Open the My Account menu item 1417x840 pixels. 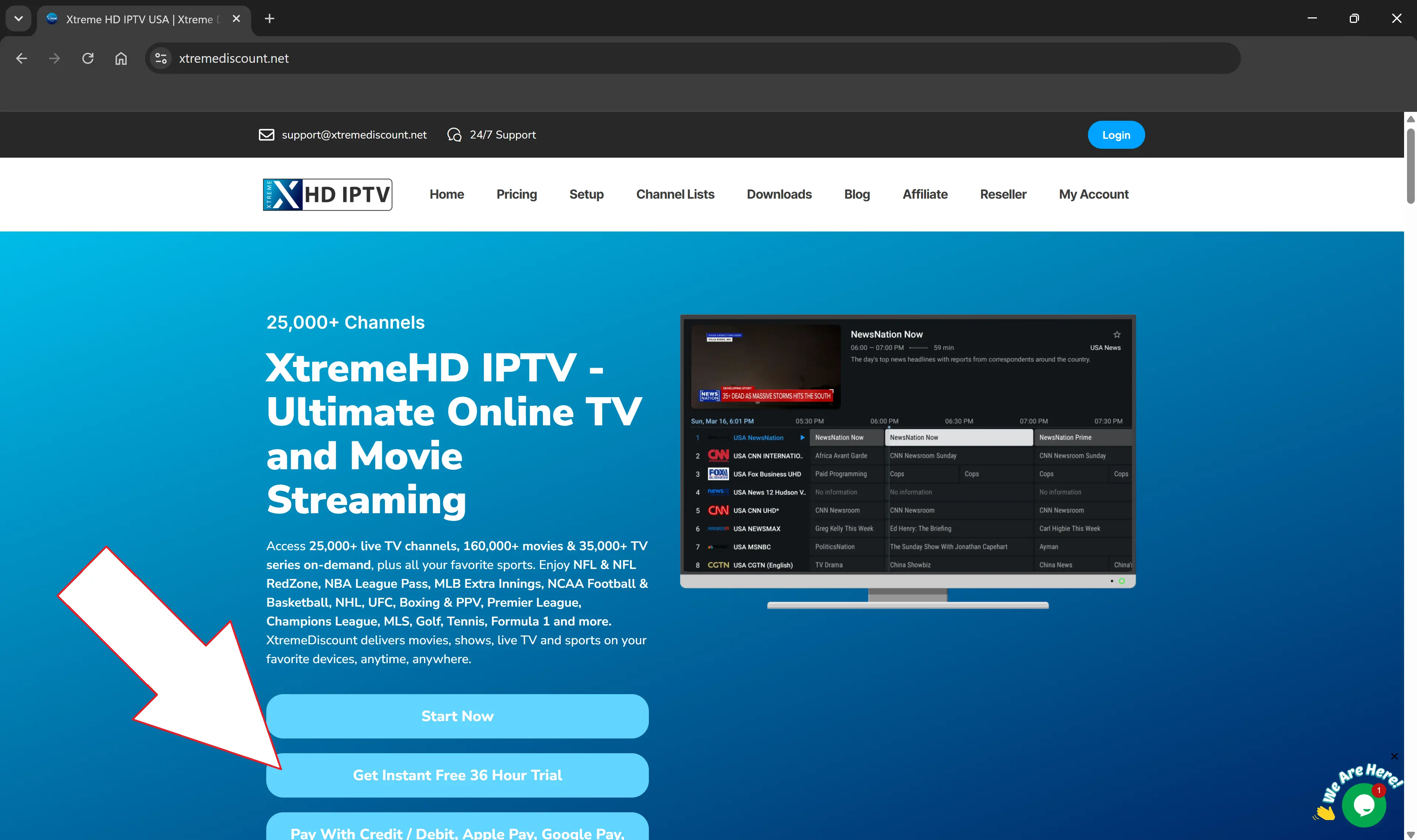[1093, 194]
